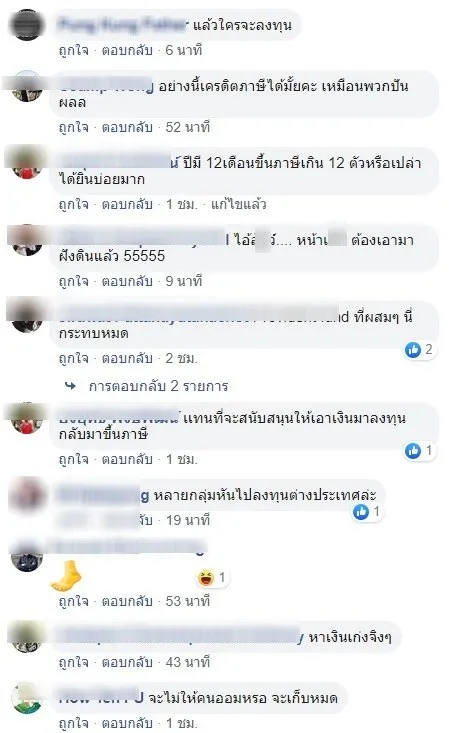Click ถูกใจ under จะเก็บหมด comment
Screen dimensions: 457x733
pos(73,724)
